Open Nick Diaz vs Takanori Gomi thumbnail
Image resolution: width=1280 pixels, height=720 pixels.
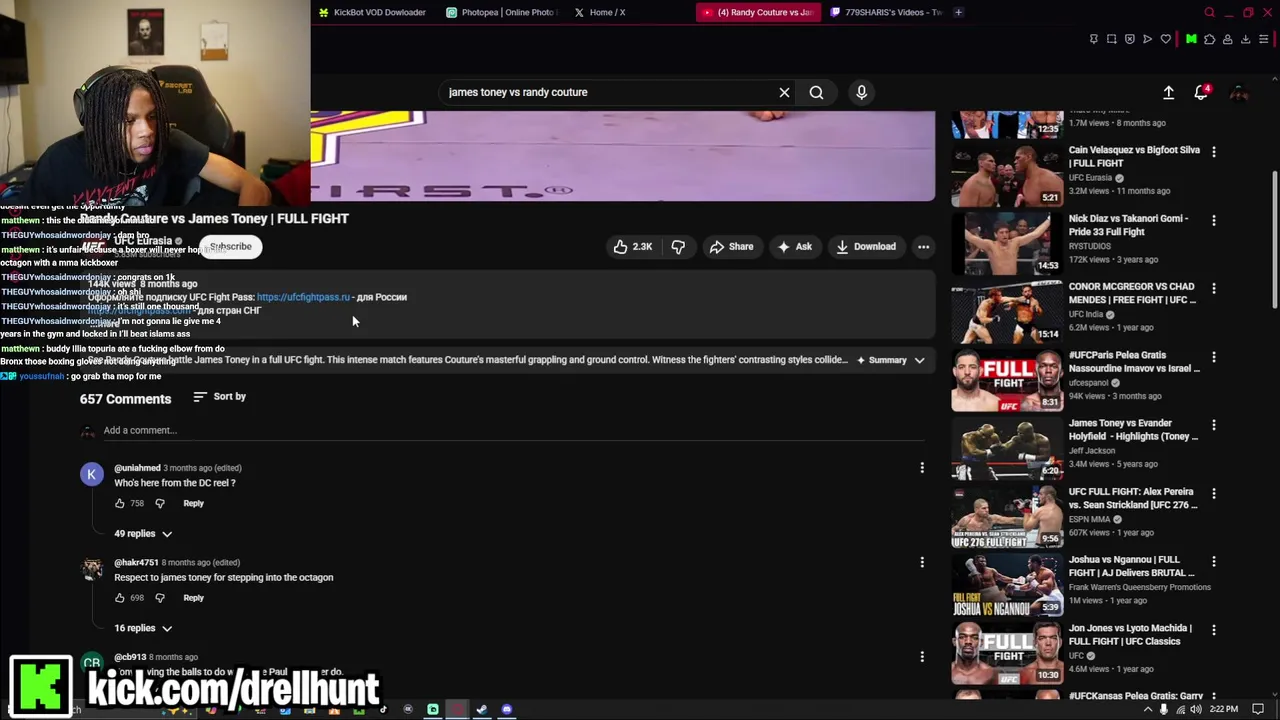1007,244
